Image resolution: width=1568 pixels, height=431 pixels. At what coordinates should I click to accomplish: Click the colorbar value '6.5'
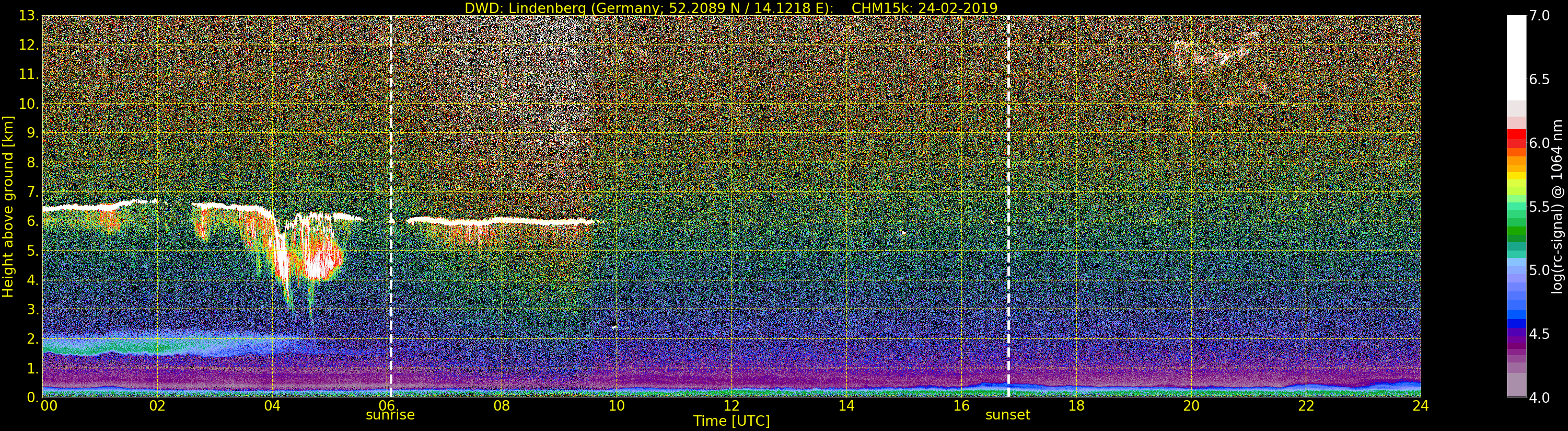[x=1539, y=80]
